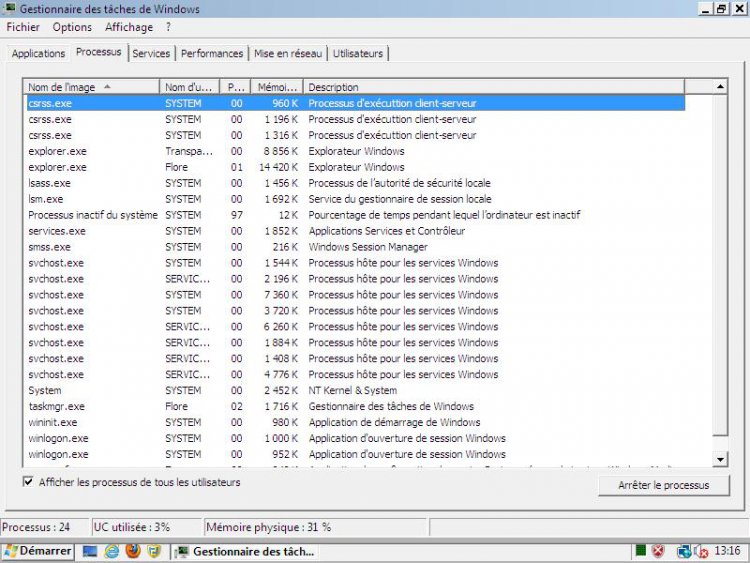The height and width of the screenshot is (563, 750).
Task: Launch Firefox from quick launch
Action: pyautogui.click(x=133, y=551)
